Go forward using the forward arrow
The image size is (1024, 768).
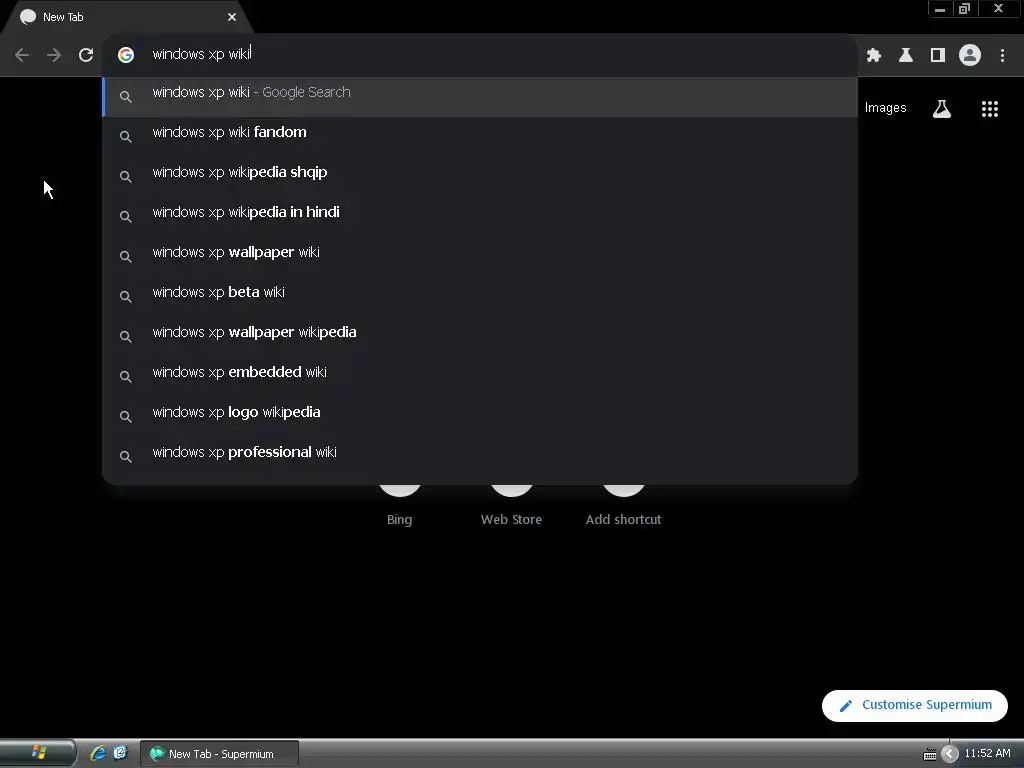(x=54, y=55)
